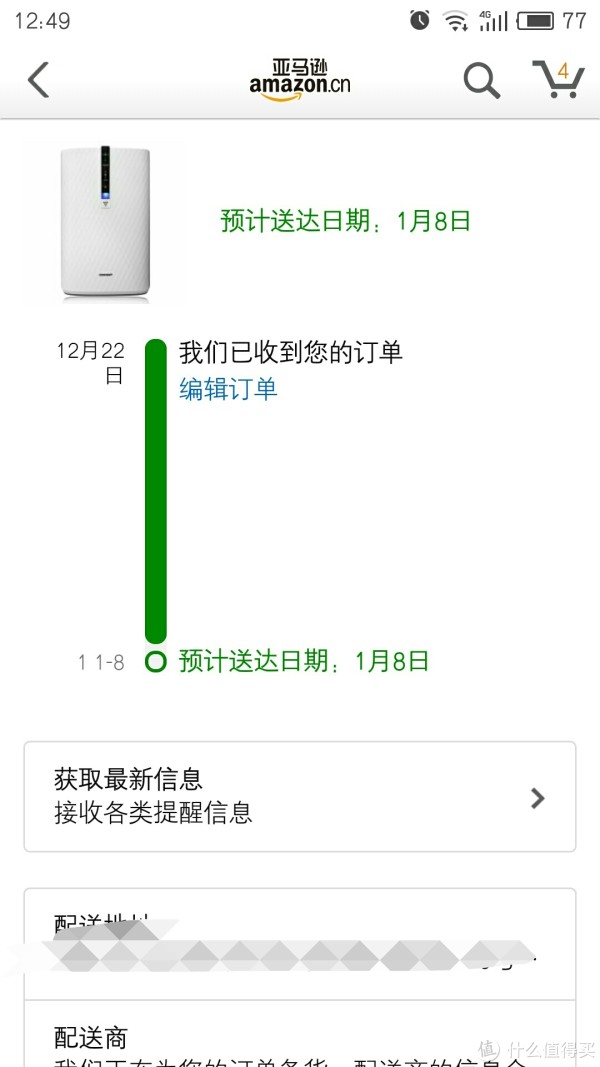Viewport: 600px width, 1067px height.
Task: Click the open circle delivery marker
Action: click(x=156, y=661)
